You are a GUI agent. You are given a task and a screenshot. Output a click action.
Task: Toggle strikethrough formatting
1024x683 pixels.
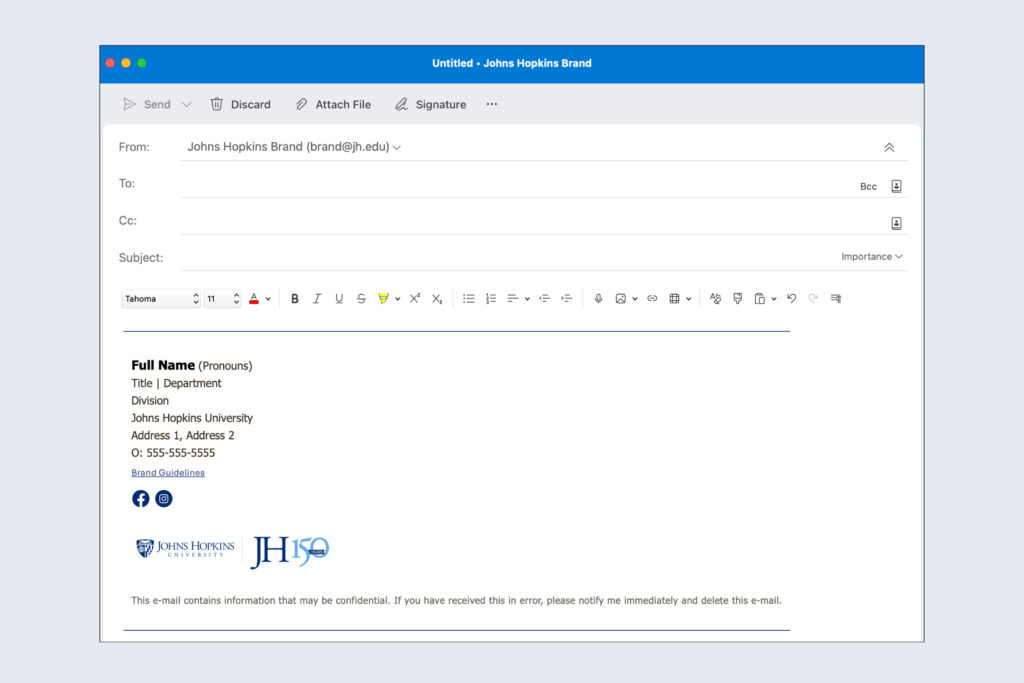pyautogui.click(x=361, y=299)
